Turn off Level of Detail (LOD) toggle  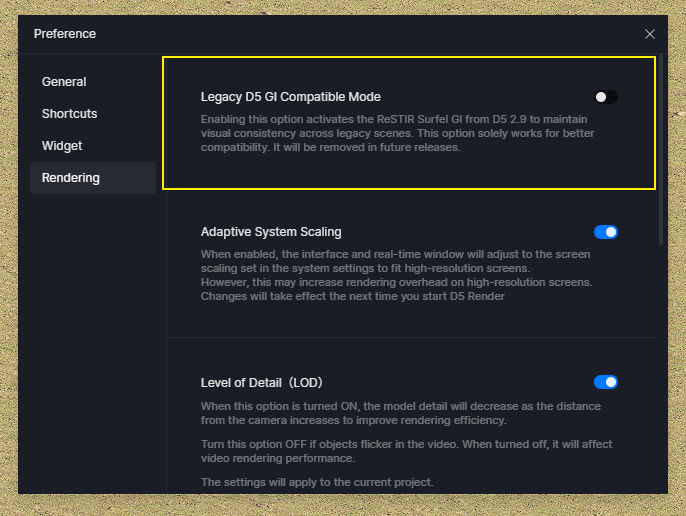tap(606, 382)
